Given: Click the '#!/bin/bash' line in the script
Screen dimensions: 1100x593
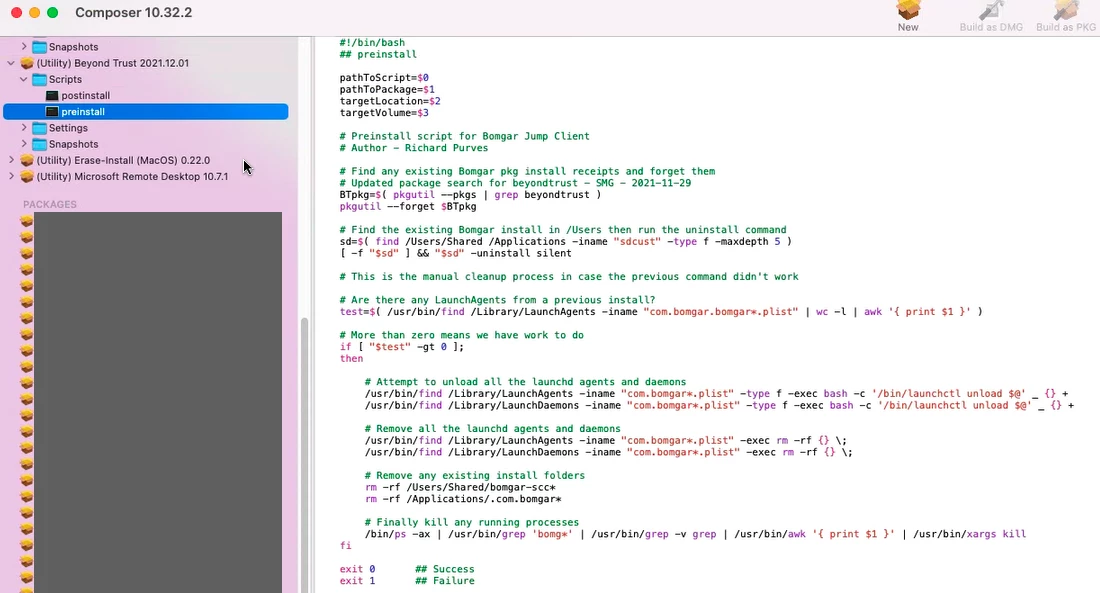Looking at the screenshot, I should pos(372,42).
